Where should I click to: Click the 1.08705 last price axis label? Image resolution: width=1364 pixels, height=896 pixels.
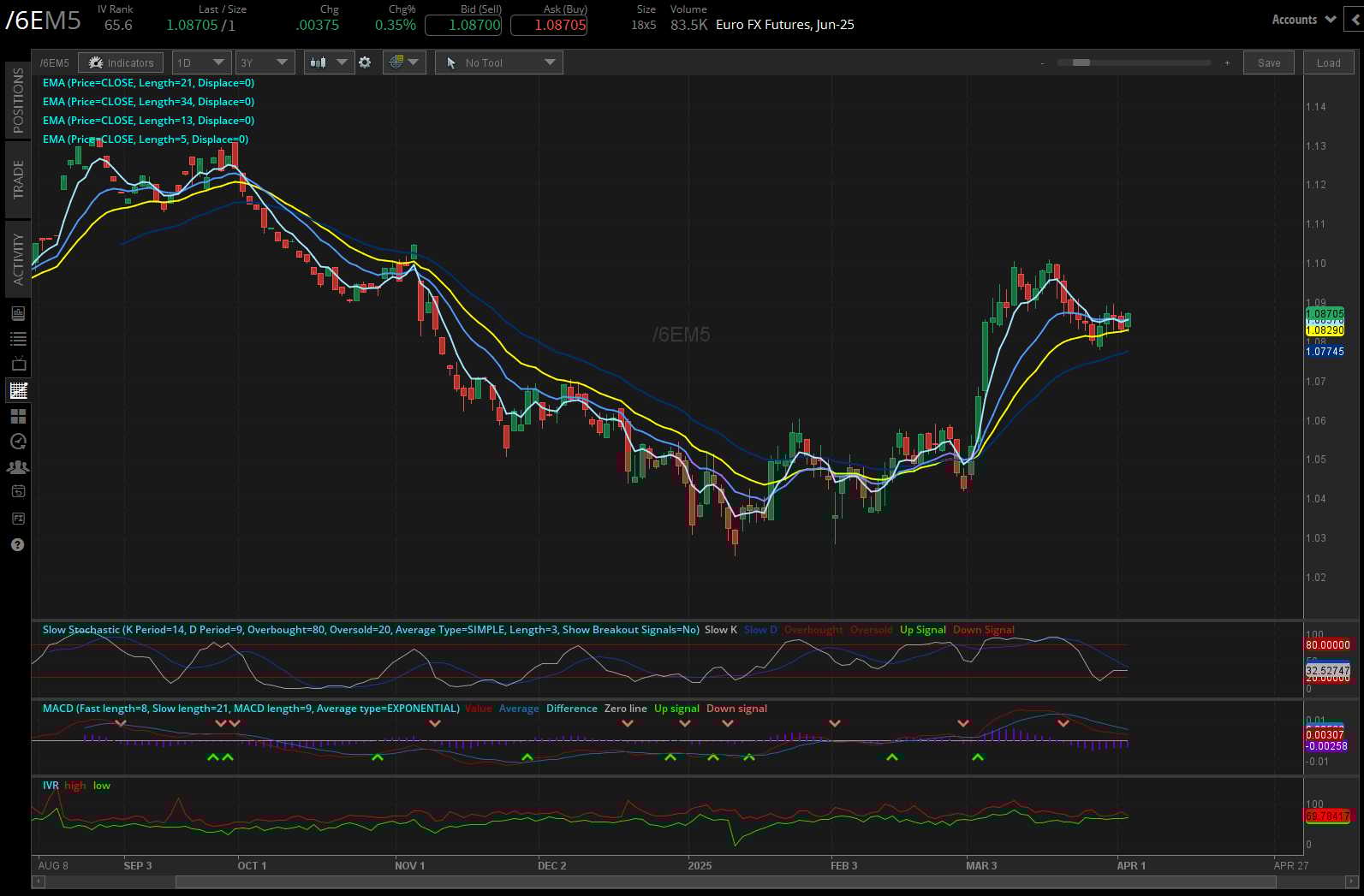coord(1325,314)
